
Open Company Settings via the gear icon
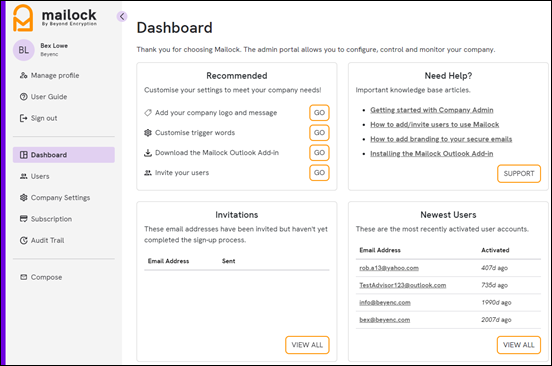point(24,198)
